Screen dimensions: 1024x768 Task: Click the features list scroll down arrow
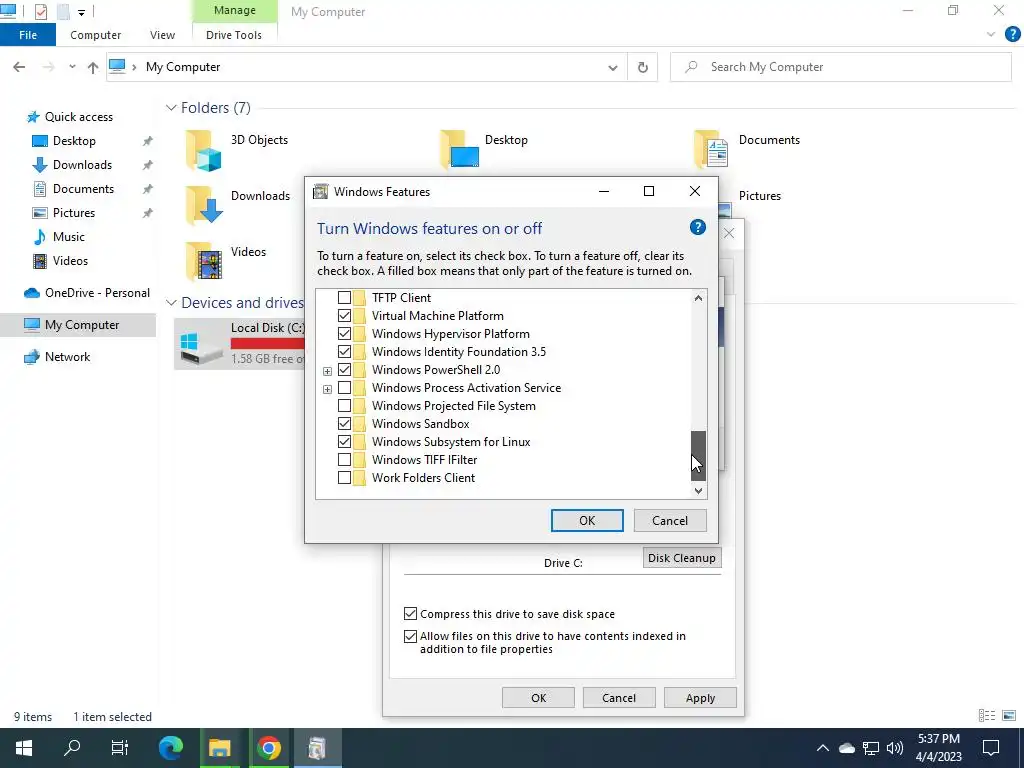[x=698, y=490]
